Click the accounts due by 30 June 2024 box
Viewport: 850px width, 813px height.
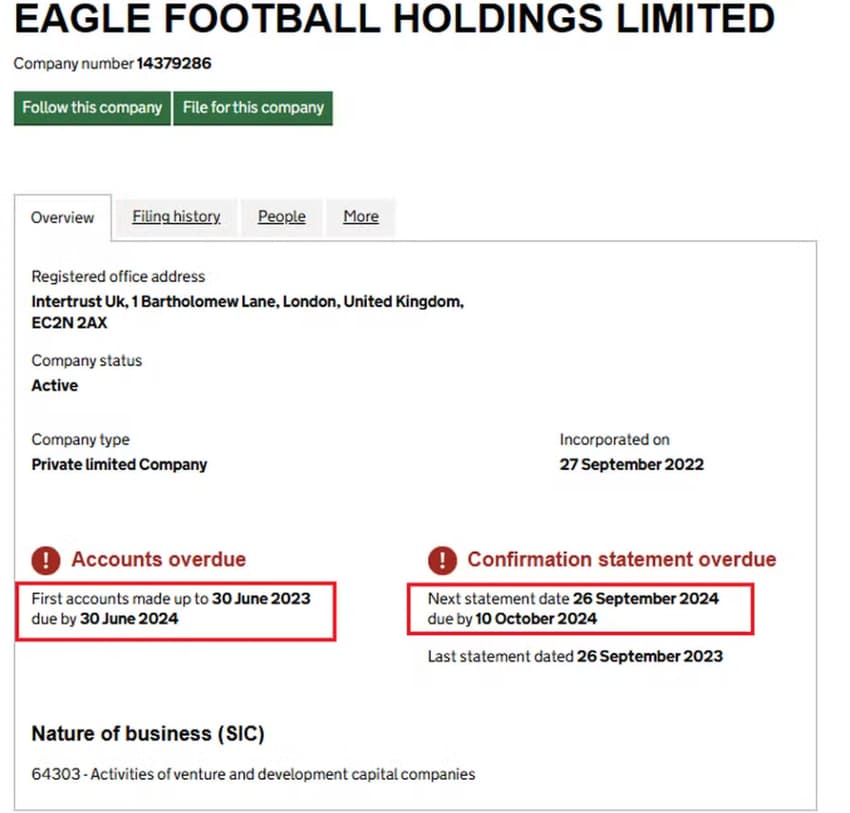click(x=176, y=611)
